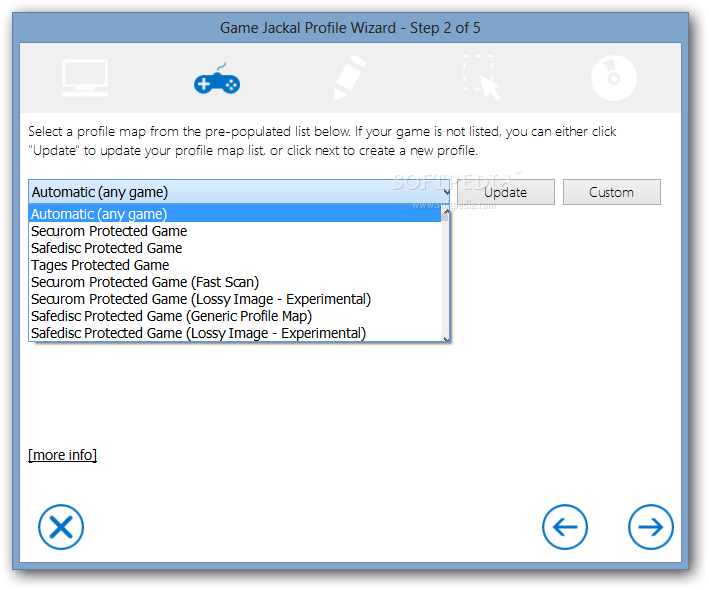Open the [more info] link
The image size is (709, 590).
(62, 455)
